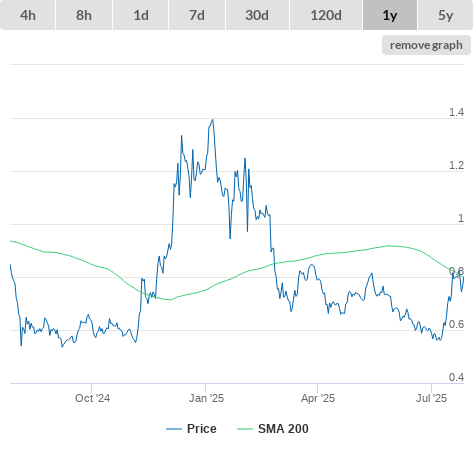The image size is (474, 455).
Task: Switch to the 8h time range
Action: pos(84,15)
